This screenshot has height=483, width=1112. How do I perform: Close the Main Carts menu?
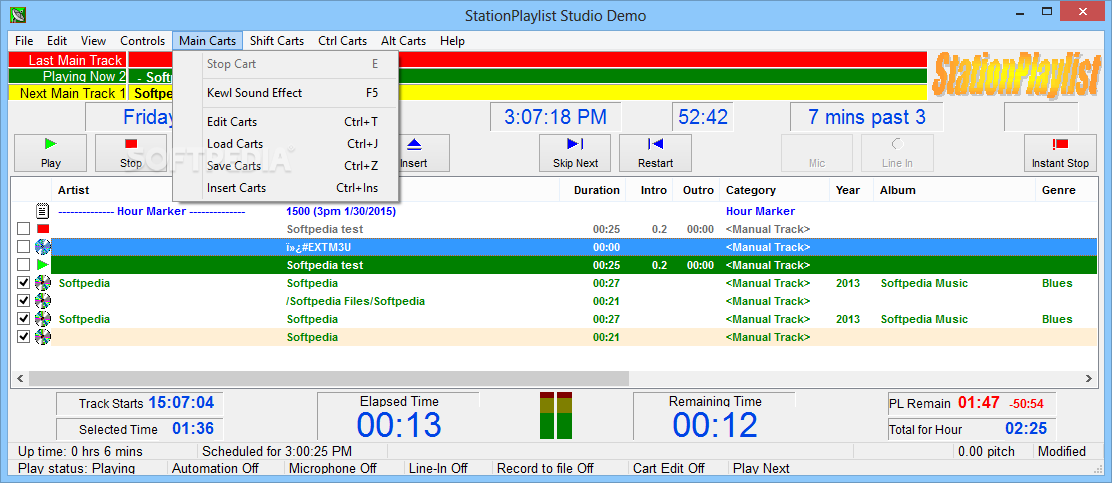click(208, 40)
